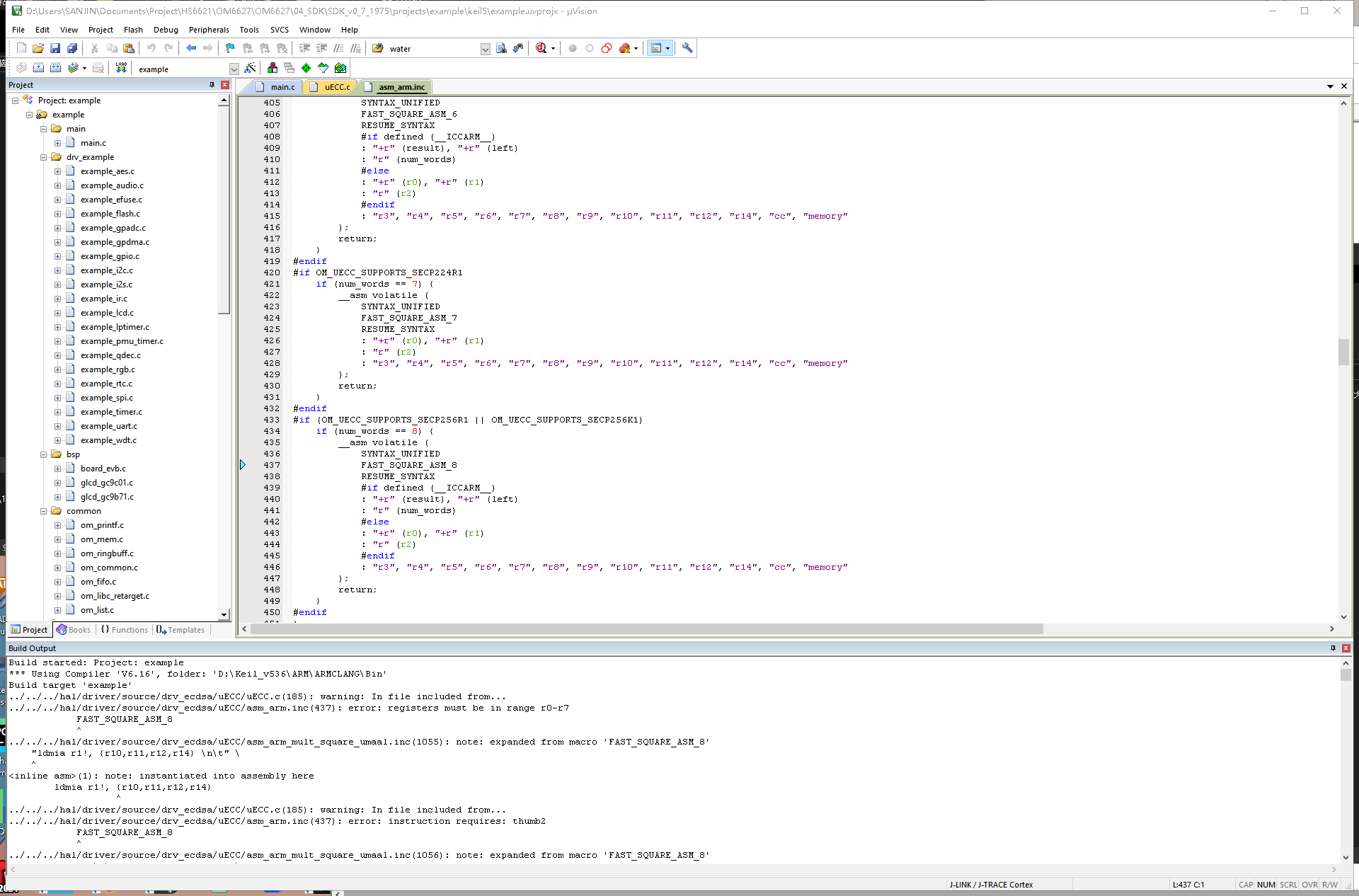
Task: Open configuration wrench icon
Action: [x=687, y=48]
